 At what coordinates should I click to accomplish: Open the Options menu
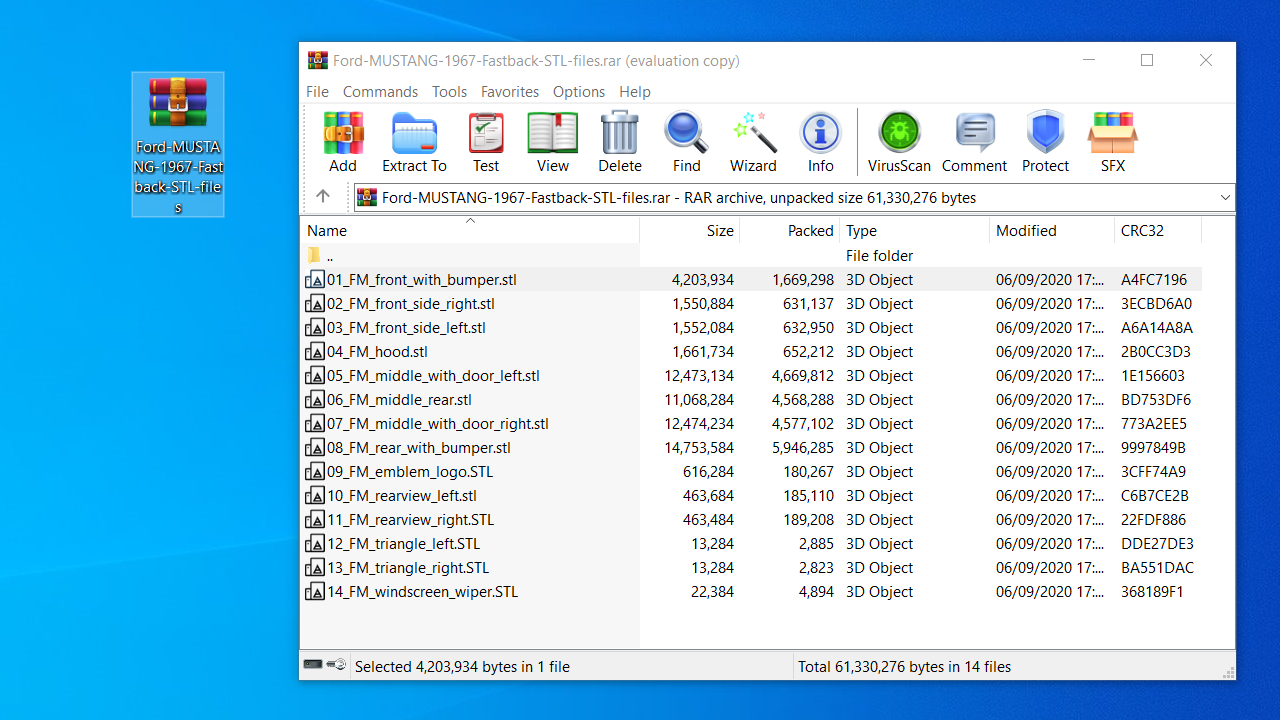click(579, 91)
